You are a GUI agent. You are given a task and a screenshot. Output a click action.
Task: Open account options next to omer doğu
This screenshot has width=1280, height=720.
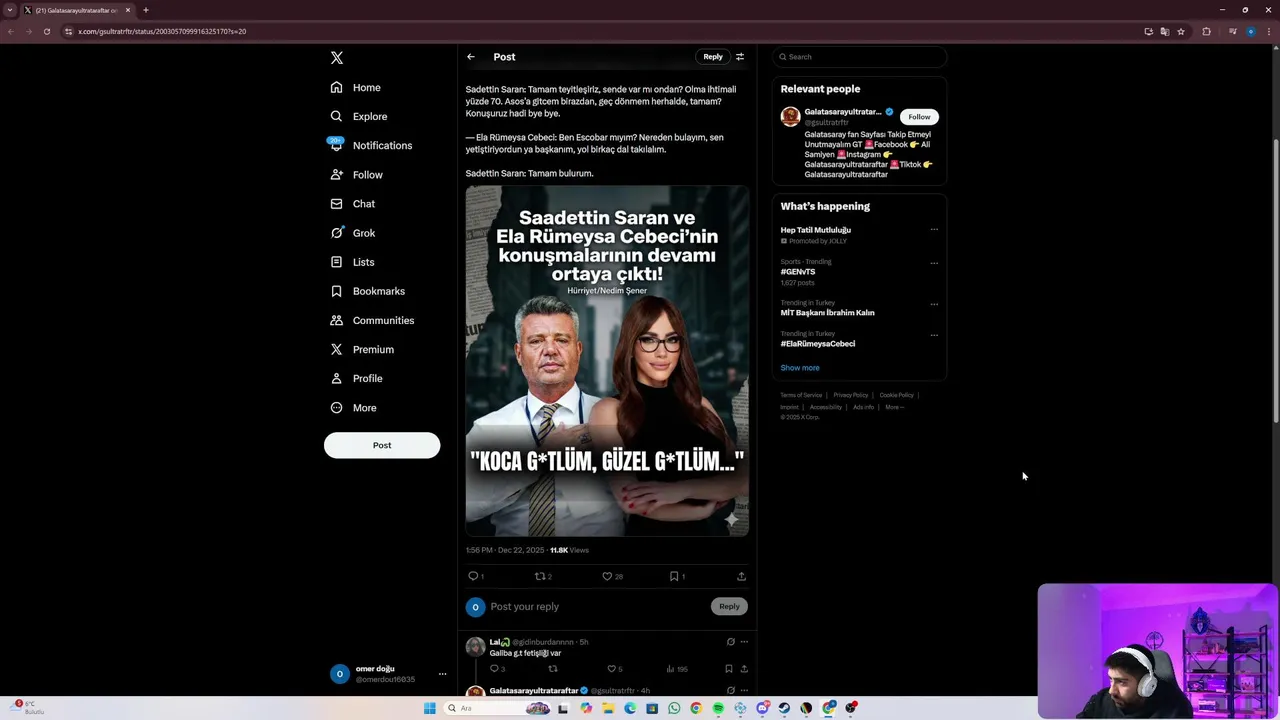[442, 674]
